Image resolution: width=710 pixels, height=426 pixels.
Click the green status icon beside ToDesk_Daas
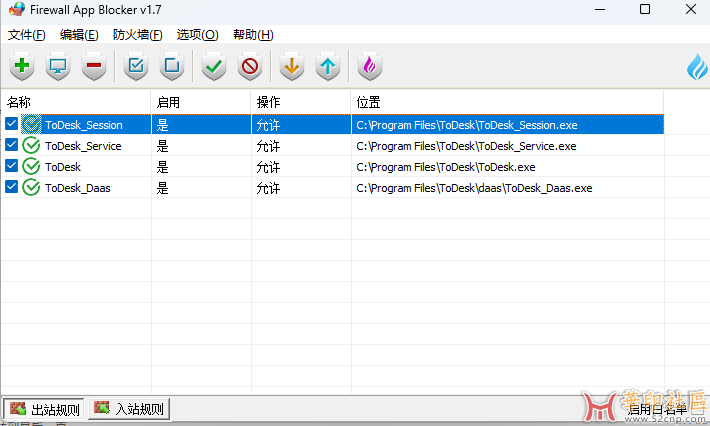click(31, 187)
